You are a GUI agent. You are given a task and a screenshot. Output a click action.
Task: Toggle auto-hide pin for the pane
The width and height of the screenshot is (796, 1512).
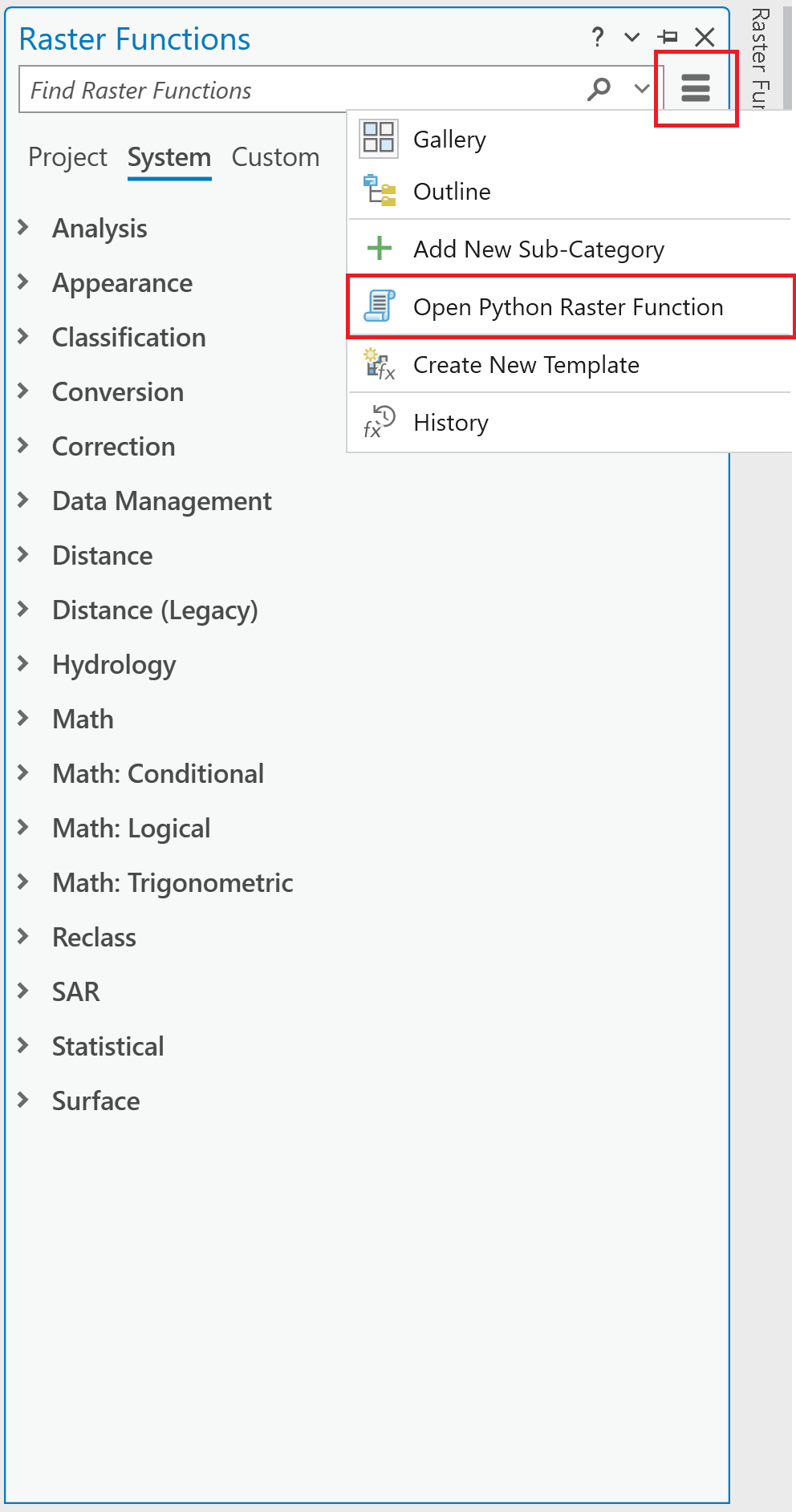[668, 37]
